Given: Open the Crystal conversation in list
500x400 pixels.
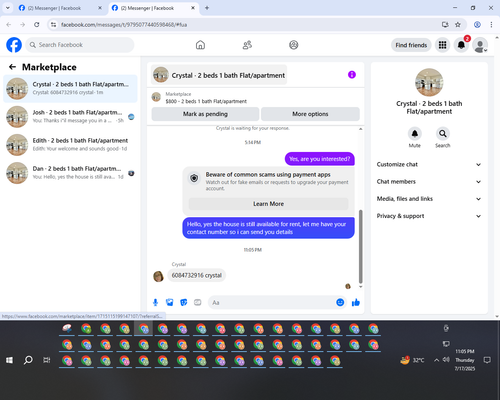Looking at the screenshot, I should coord(70,89).
